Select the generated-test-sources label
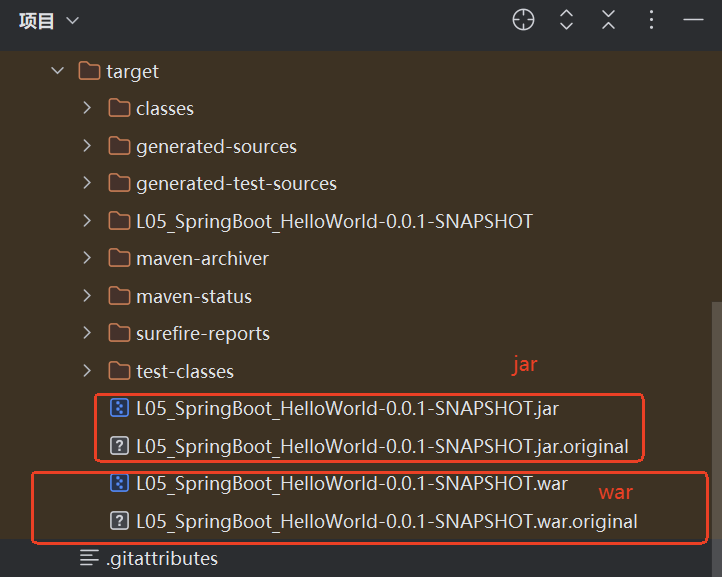Image resolution: width=722 pixels, height=577 pixels. point(236,184)
